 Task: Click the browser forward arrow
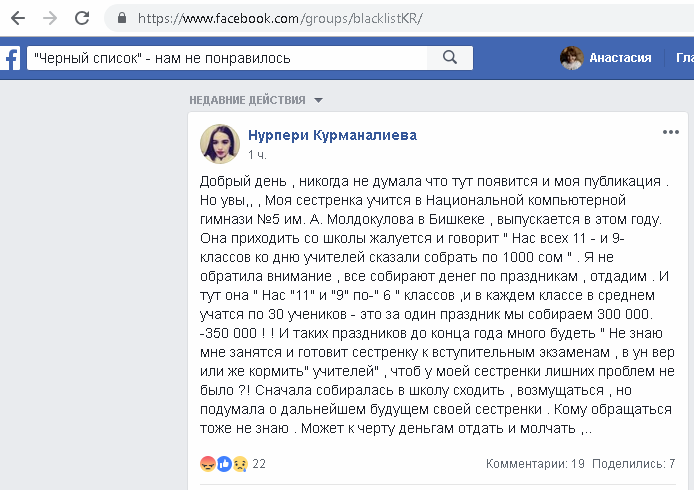tap(50, 18)
